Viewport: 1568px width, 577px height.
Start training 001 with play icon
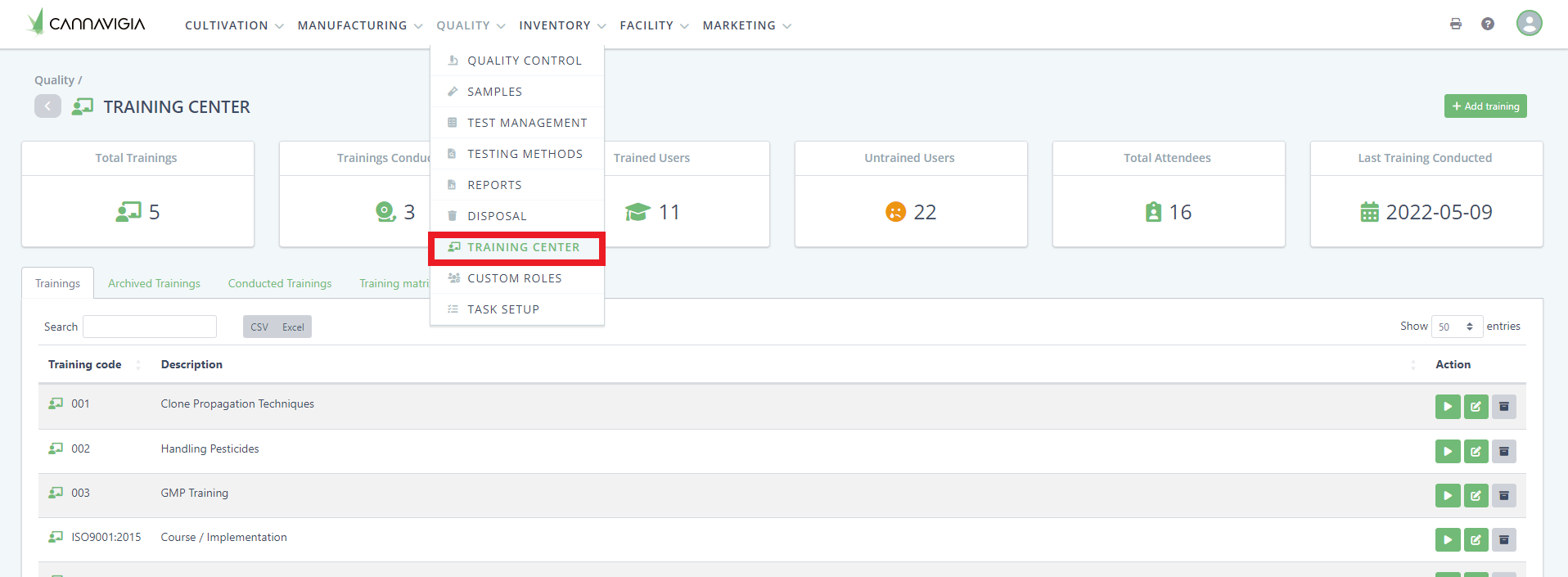(x=1447, y=407)
